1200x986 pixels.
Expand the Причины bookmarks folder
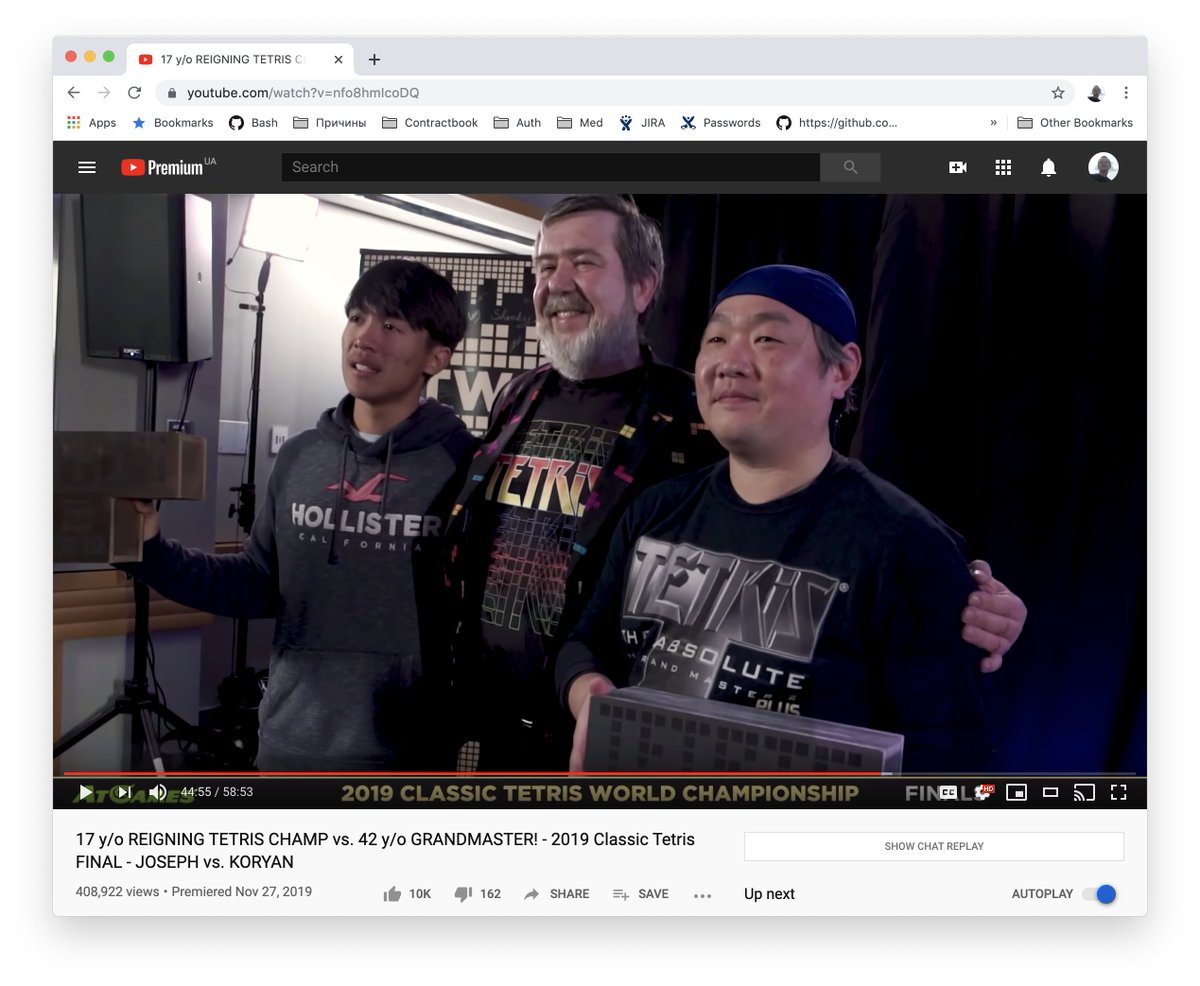click(329, 122)
